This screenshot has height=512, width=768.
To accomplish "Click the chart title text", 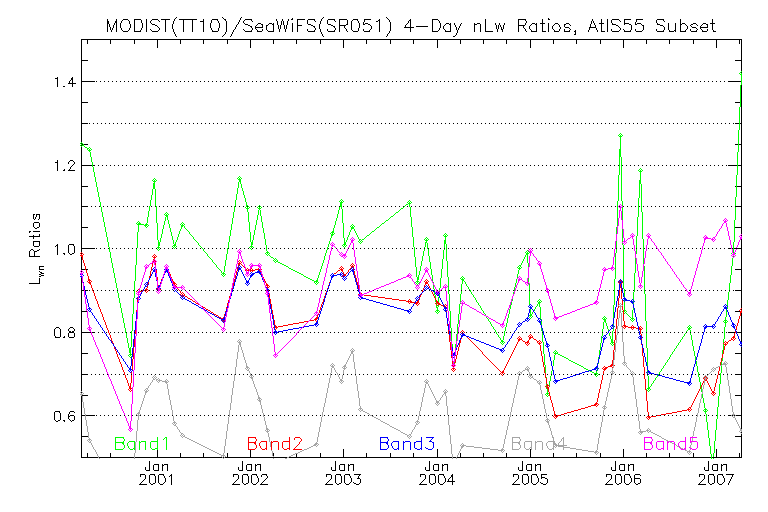I will pos(410,25).
